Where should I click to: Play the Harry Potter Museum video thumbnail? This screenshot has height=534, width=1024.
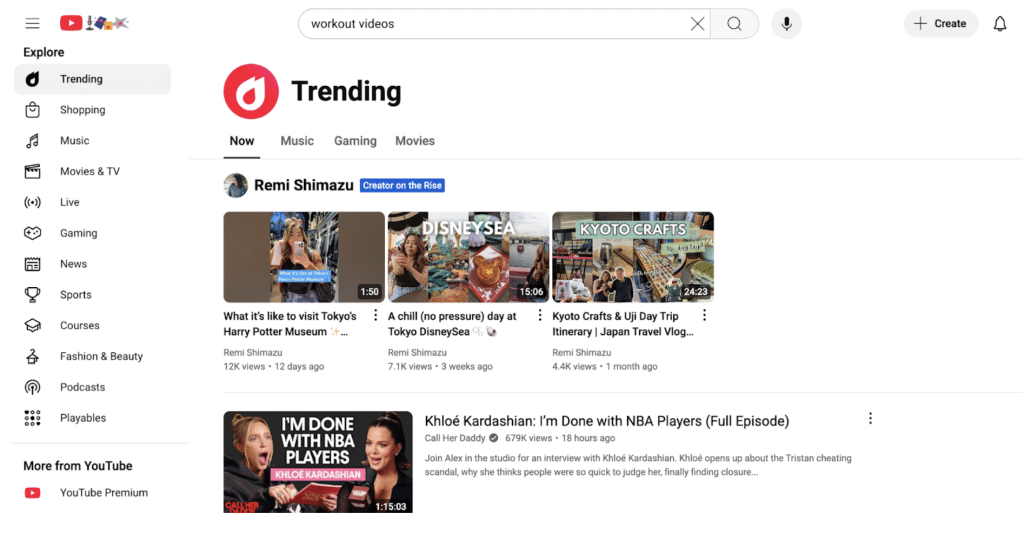[304, 257]
